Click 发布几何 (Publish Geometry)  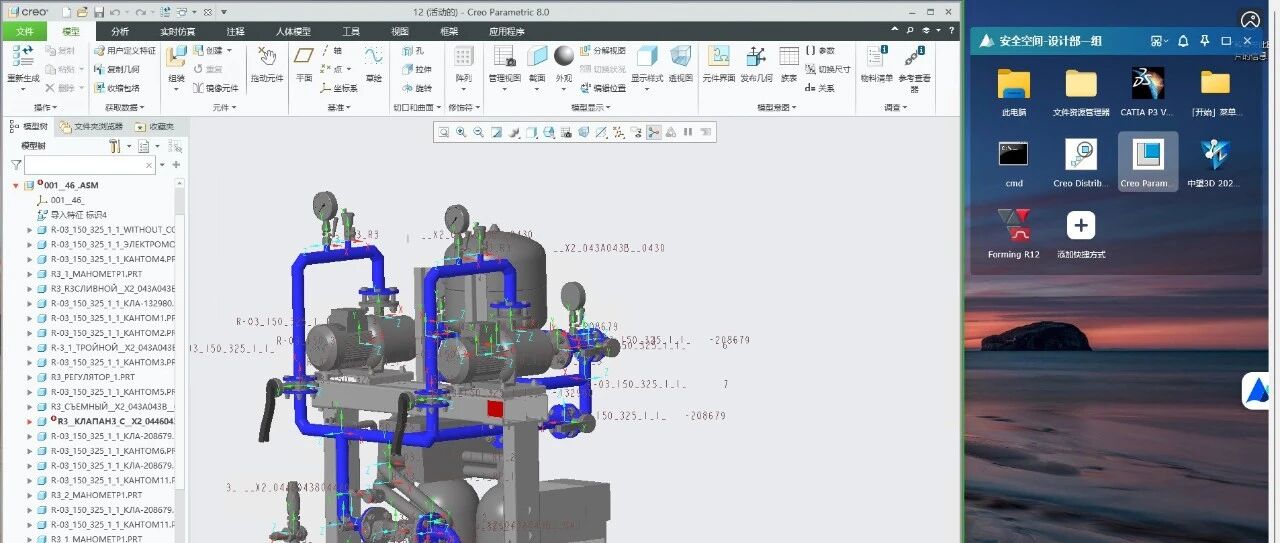click(756, 63)
